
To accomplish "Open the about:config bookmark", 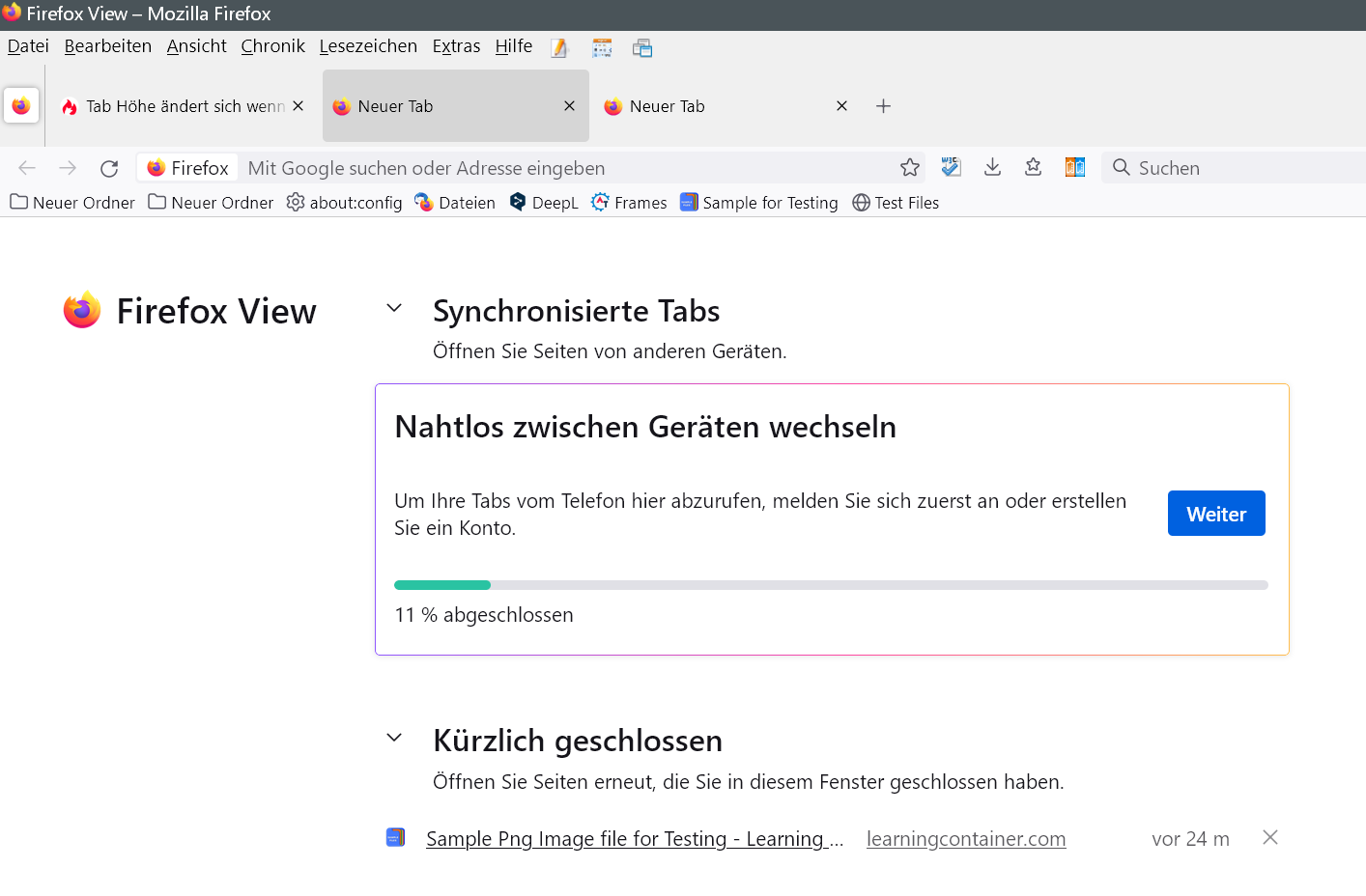I will pyautogui.click(x=345, y=203).
